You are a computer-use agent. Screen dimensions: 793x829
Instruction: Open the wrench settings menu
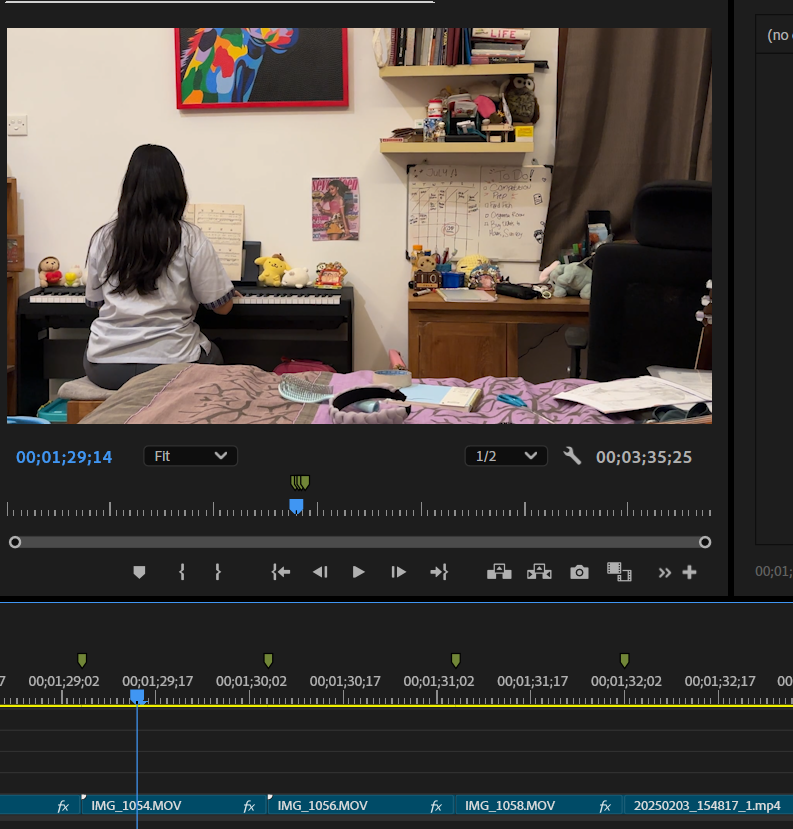(572, 456)
